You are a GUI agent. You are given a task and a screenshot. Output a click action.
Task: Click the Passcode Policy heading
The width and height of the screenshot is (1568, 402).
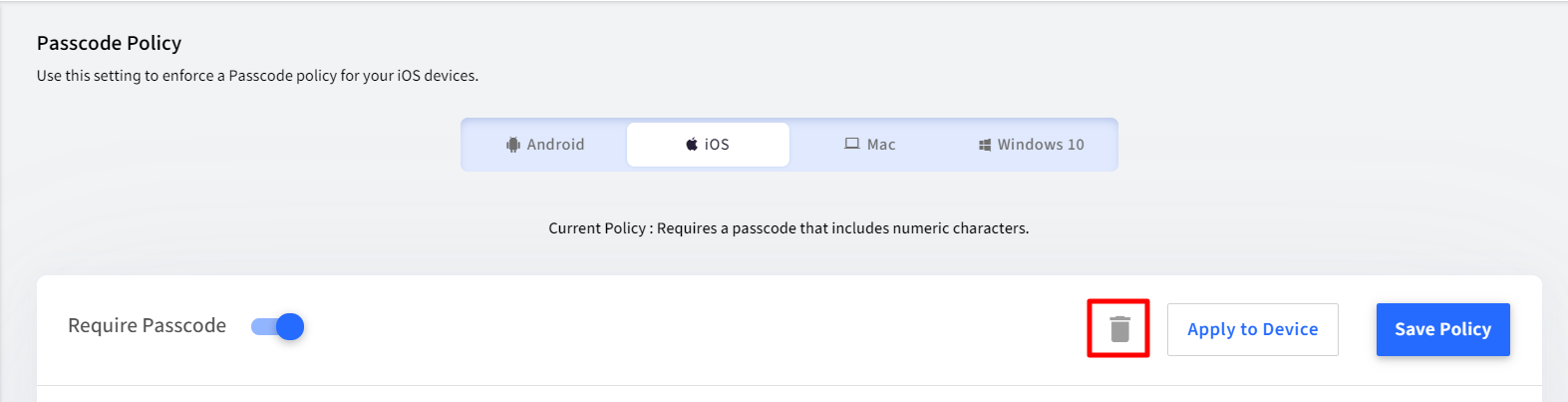(x=110, y=43)
